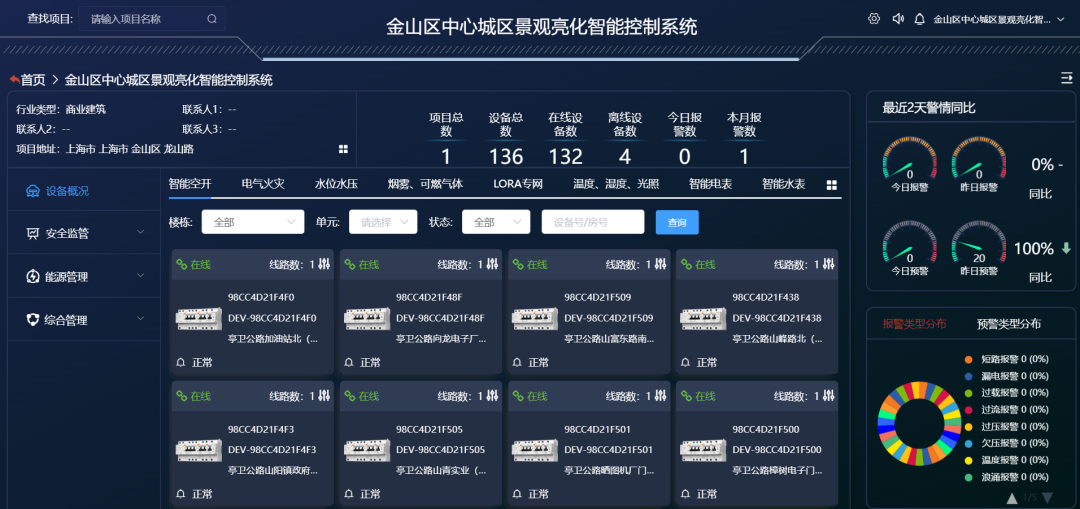Open line settings icon for device 98CC4D21F4F3
1080x509 pixels.
click(x=324, y=396)
